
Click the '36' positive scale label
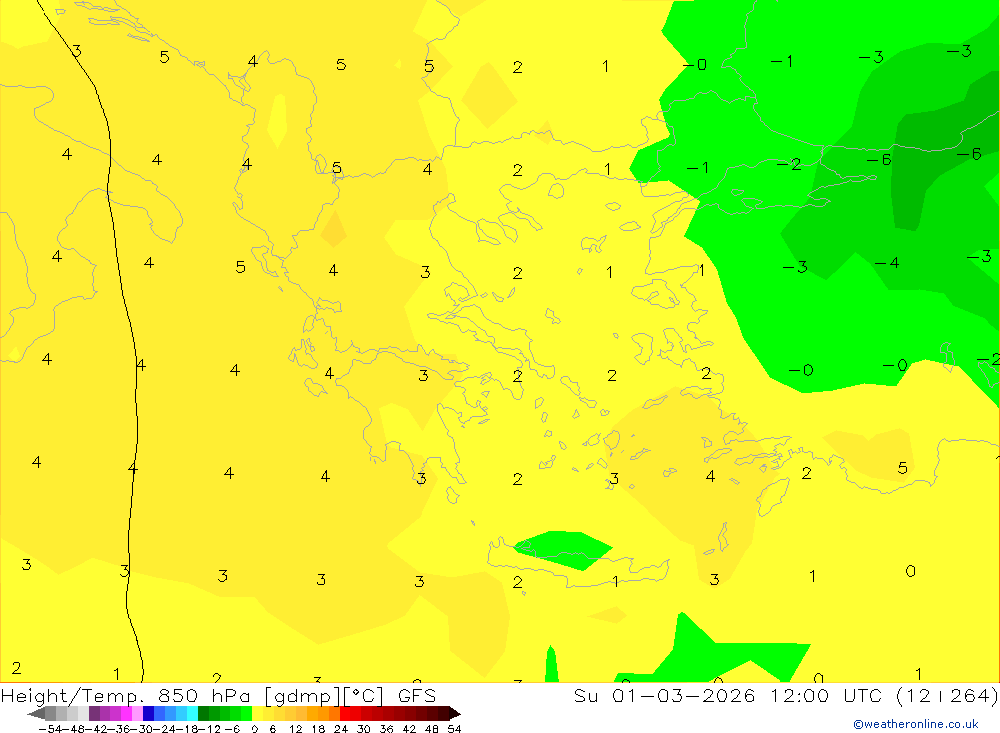coord(386,729)
